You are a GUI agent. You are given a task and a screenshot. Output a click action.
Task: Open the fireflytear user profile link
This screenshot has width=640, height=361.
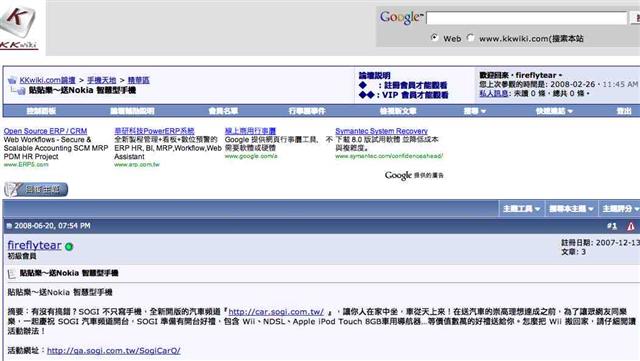click(35, 245)
